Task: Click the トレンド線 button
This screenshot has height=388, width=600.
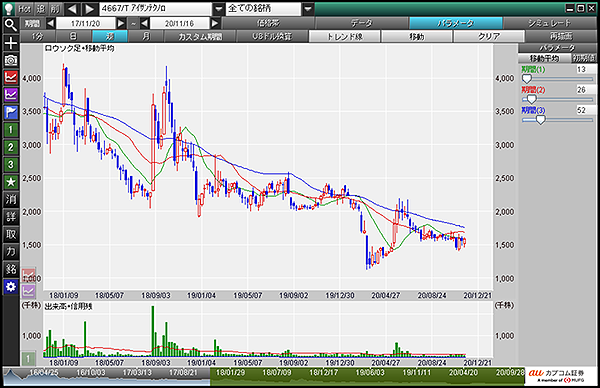Action: pyautogui.click(x=344, y=37)
